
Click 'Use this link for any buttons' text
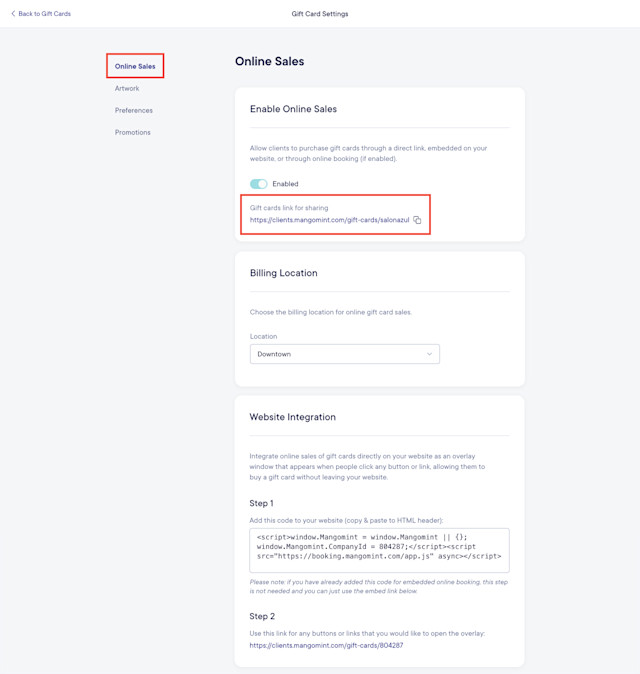pos(367,633)
